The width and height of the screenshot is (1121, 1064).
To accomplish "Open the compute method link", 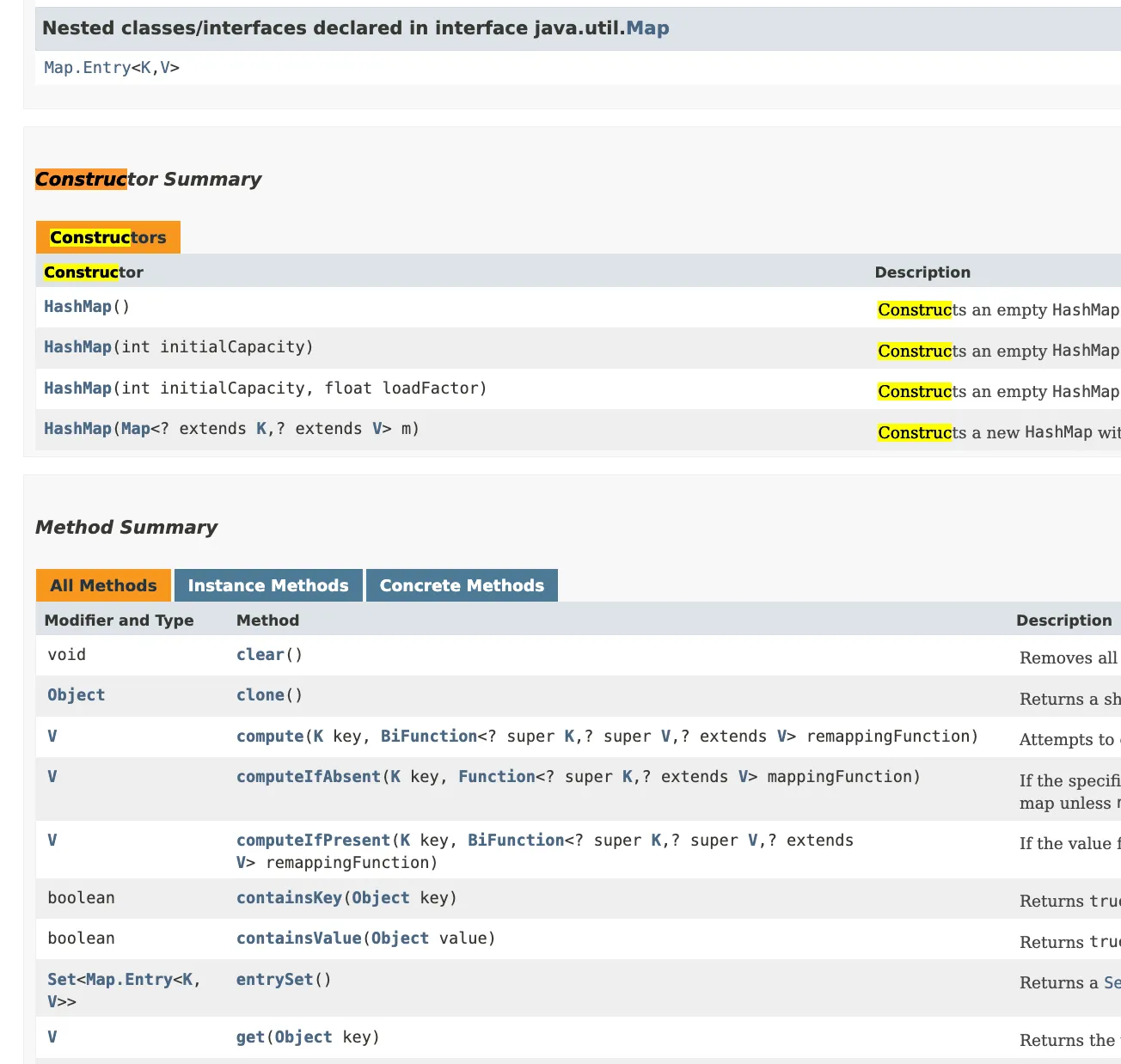I will (269, 737).
